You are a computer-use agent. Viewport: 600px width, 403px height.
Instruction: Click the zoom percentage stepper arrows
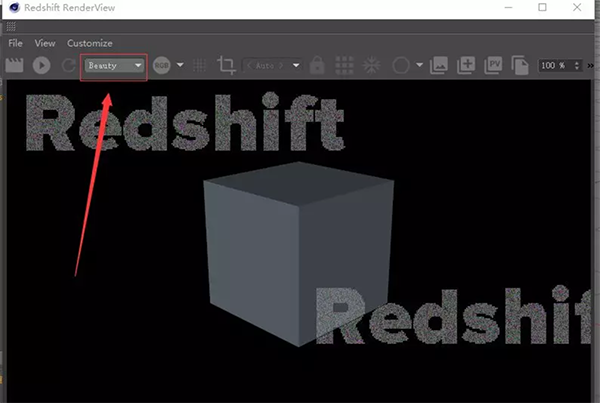click(577, 65)
